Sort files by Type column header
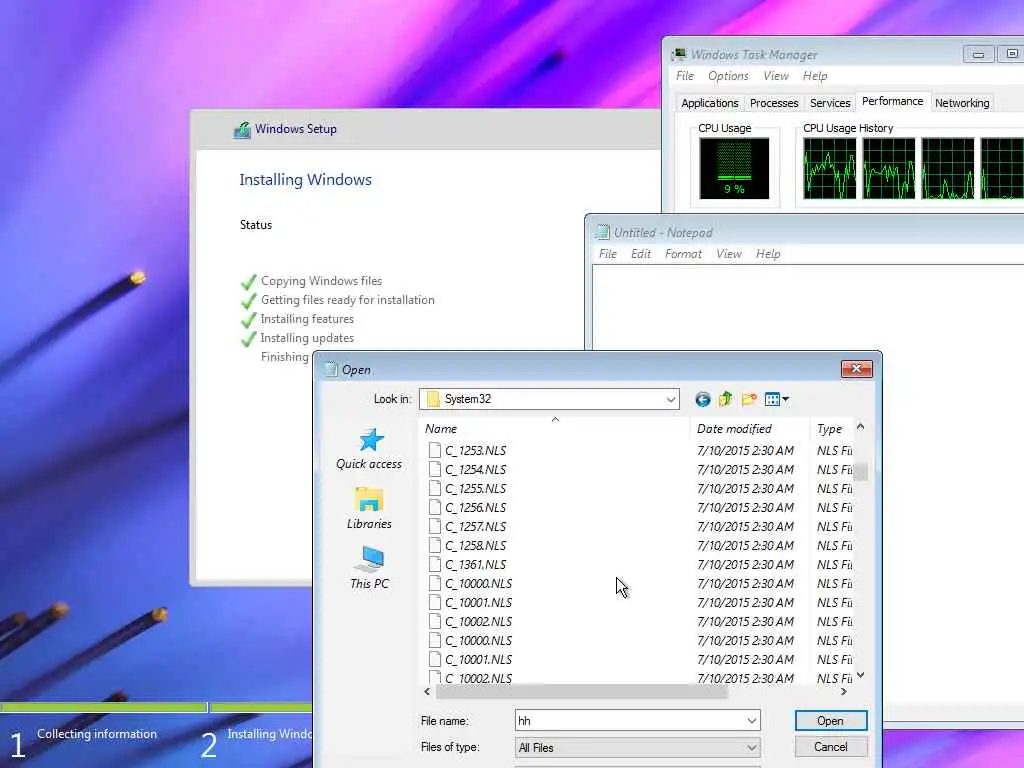The image size is (1024, 768). pos(831,428)
